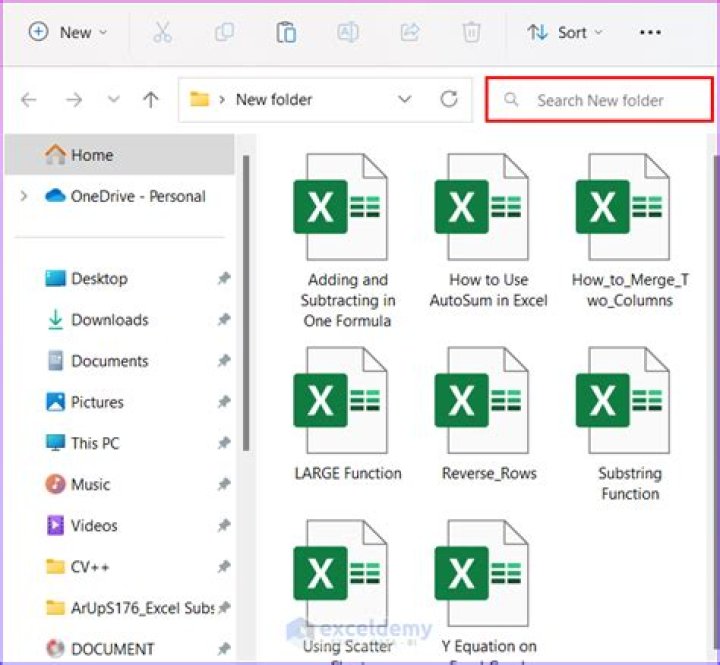
Task: Open Desktop in the sidebar
Action: pyautogui.click(x=87, y=278)
